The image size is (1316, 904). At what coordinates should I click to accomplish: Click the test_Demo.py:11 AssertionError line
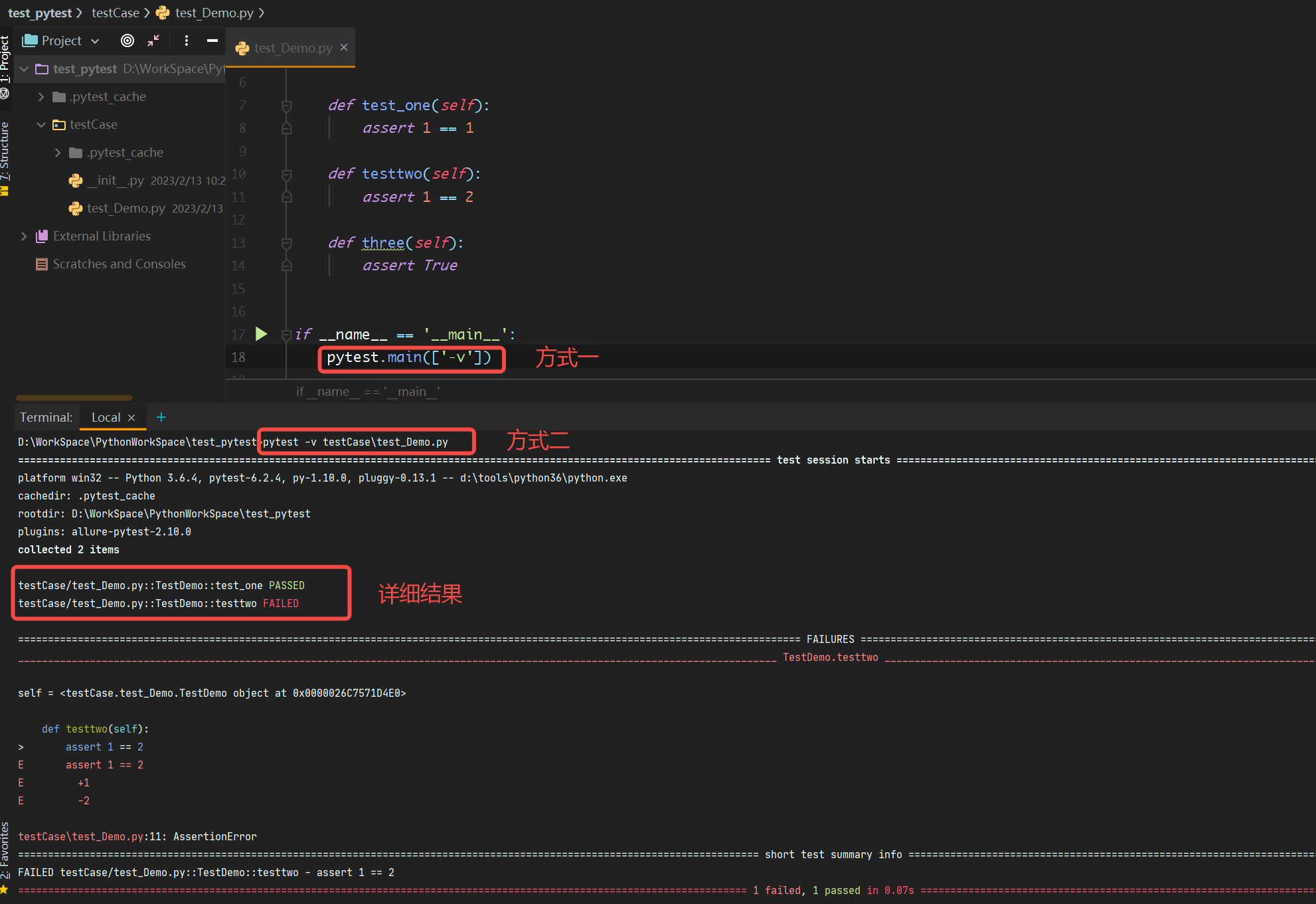(137, 836)
